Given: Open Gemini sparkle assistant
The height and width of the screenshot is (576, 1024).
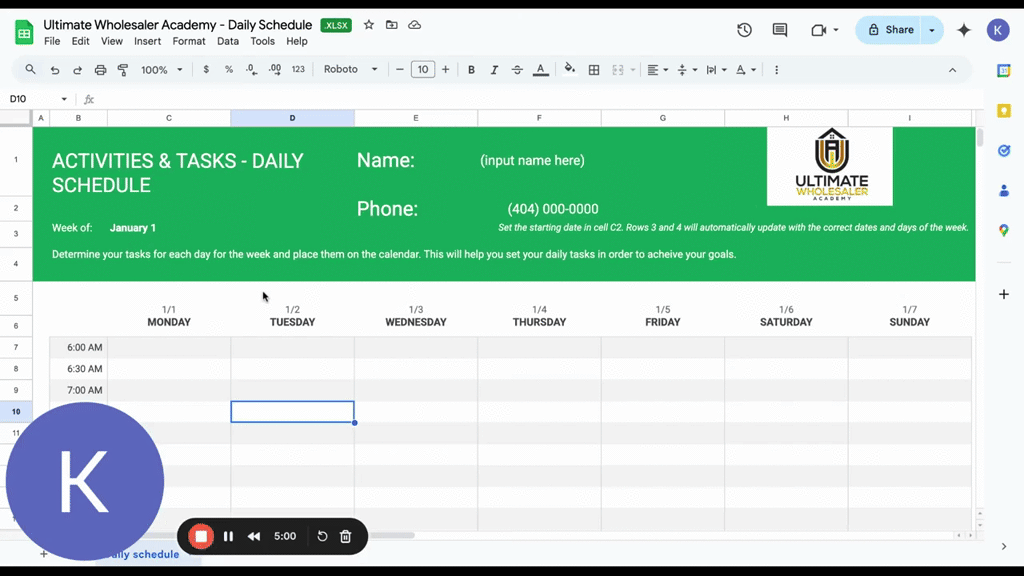Looking at the screenshot, I should pos(964,30).
